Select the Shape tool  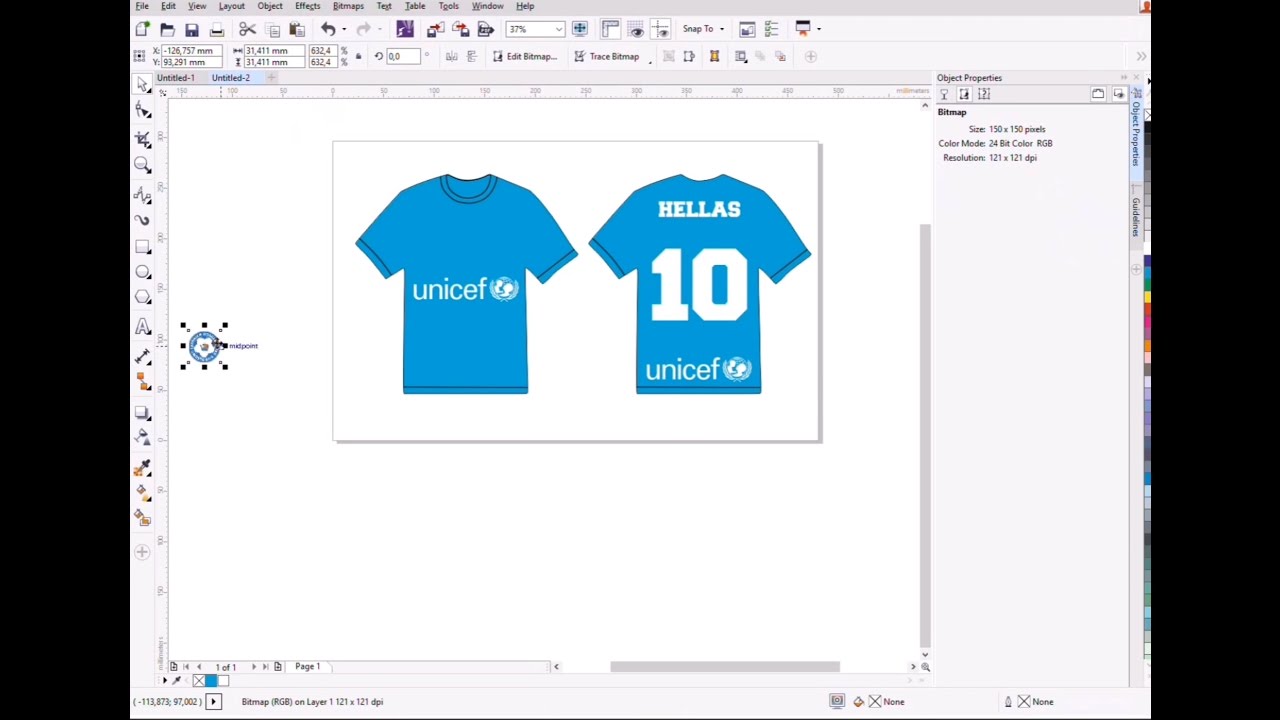142,111
